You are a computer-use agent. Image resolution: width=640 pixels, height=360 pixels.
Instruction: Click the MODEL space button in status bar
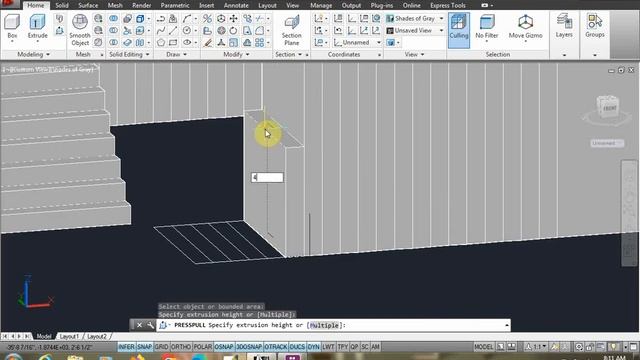pos(484,347)
